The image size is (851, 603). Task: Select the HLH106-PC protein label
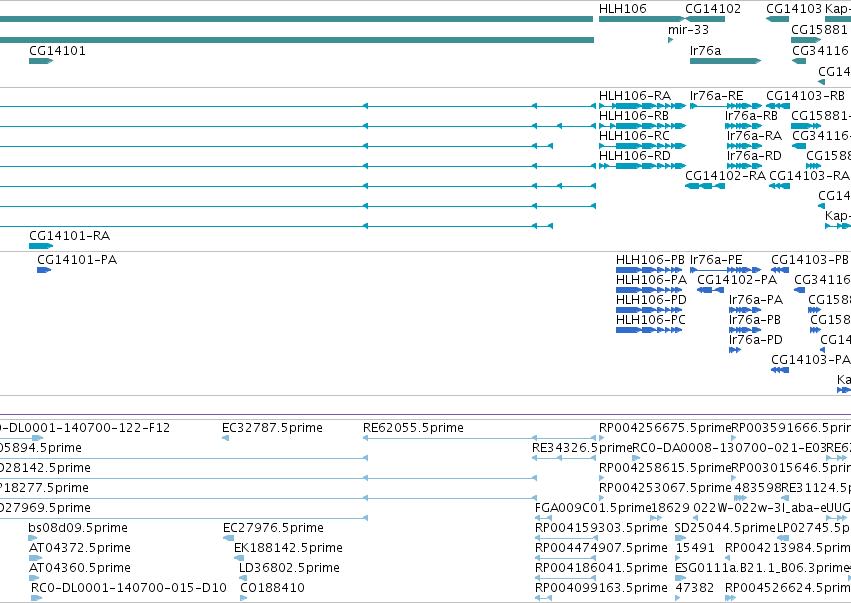pyautogui.click(x=651, y=320)
